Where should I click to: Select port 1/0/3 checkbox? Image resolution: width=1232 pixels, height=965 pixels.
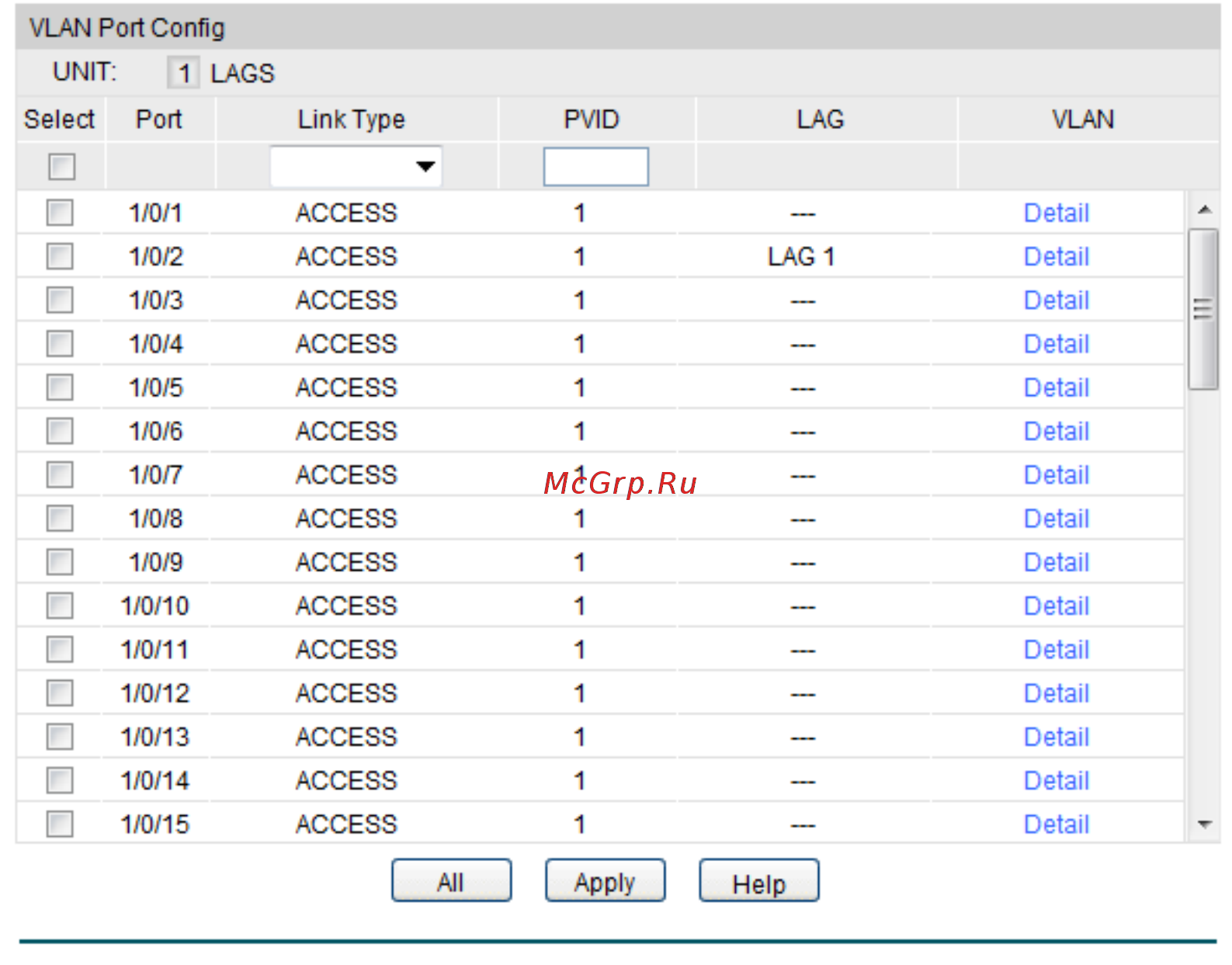pos(60,300)
